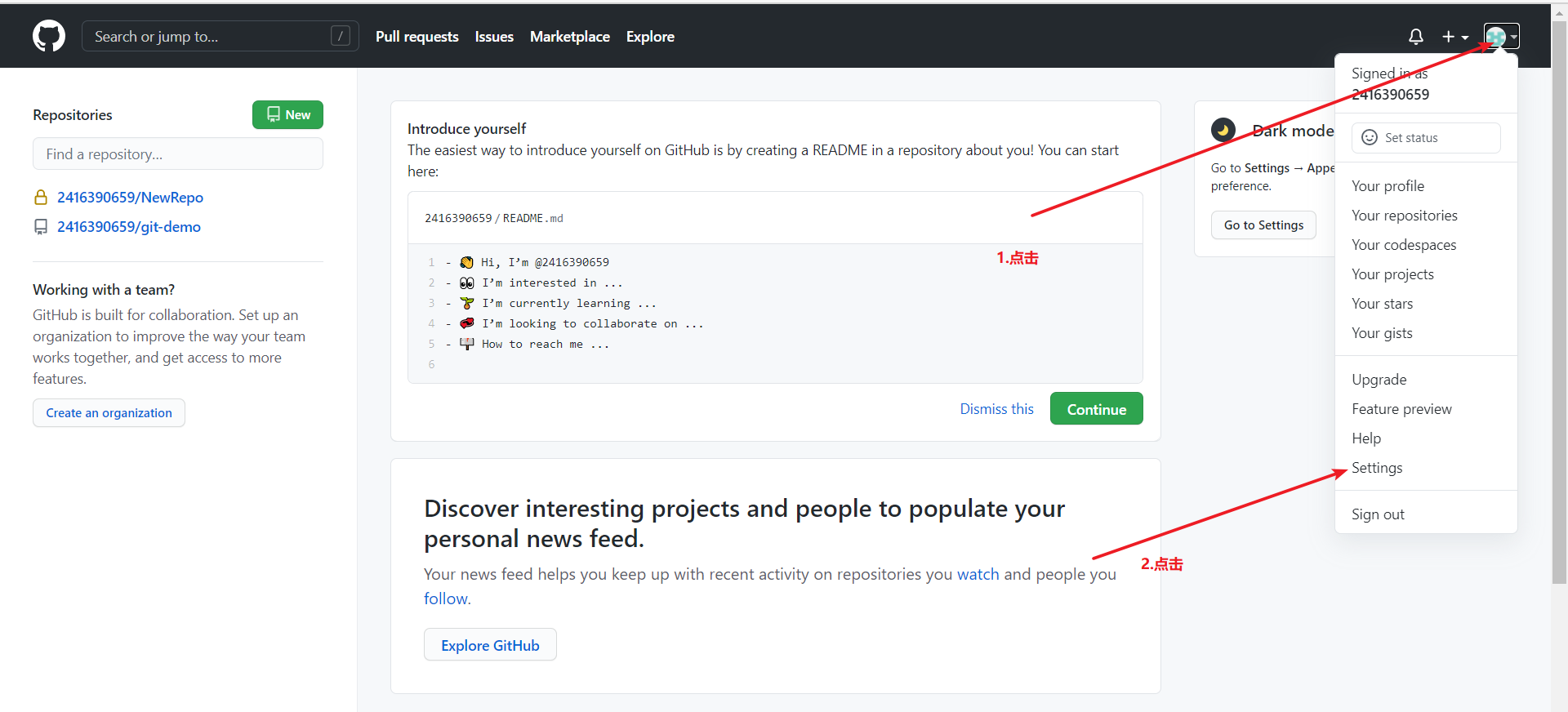This screenshot has height=712, width=1568.
Task: Select Your profile from the menu
Action: point(1388,186)
